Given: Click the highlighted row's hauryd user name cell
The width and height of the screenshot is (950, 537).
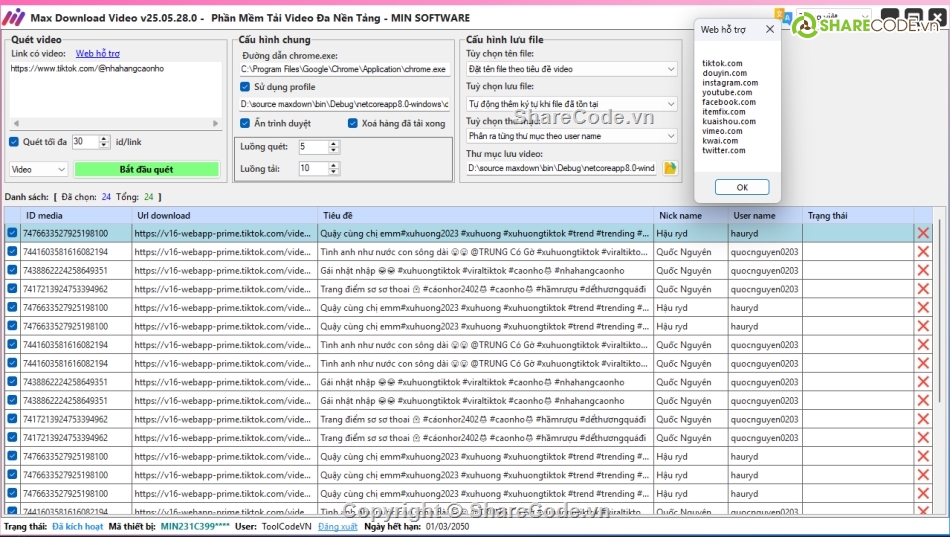Looking at the screenshot, I should click(x=765, y=233).
